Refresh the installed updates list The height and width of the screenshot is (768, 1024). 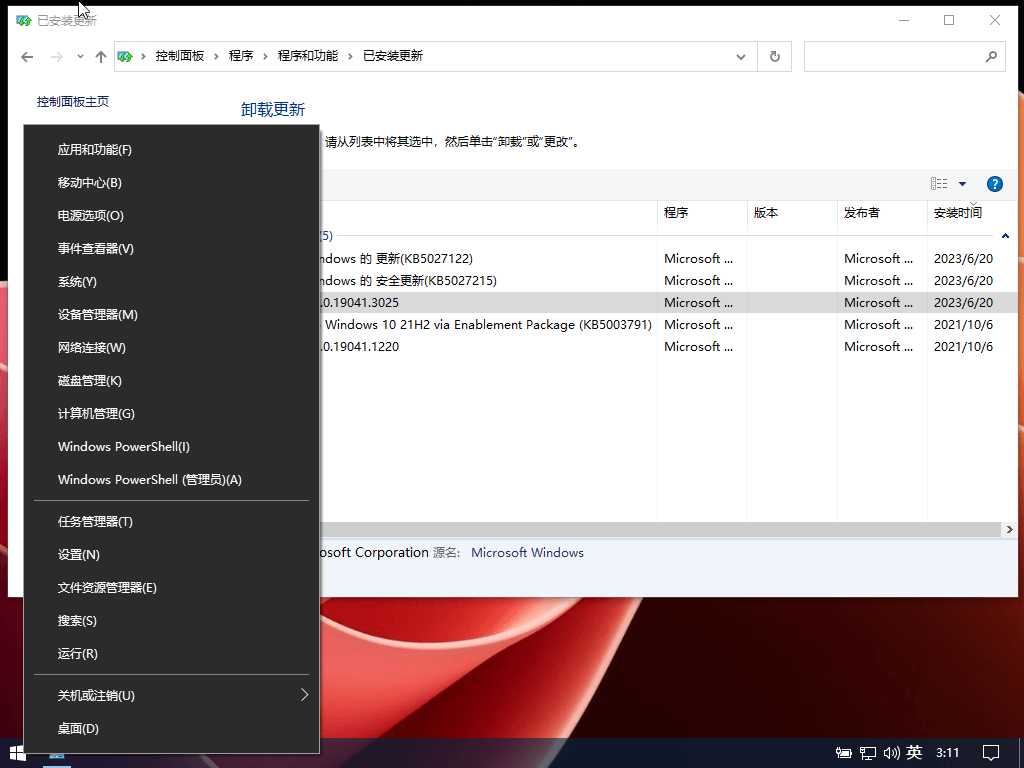pos(775,57)
